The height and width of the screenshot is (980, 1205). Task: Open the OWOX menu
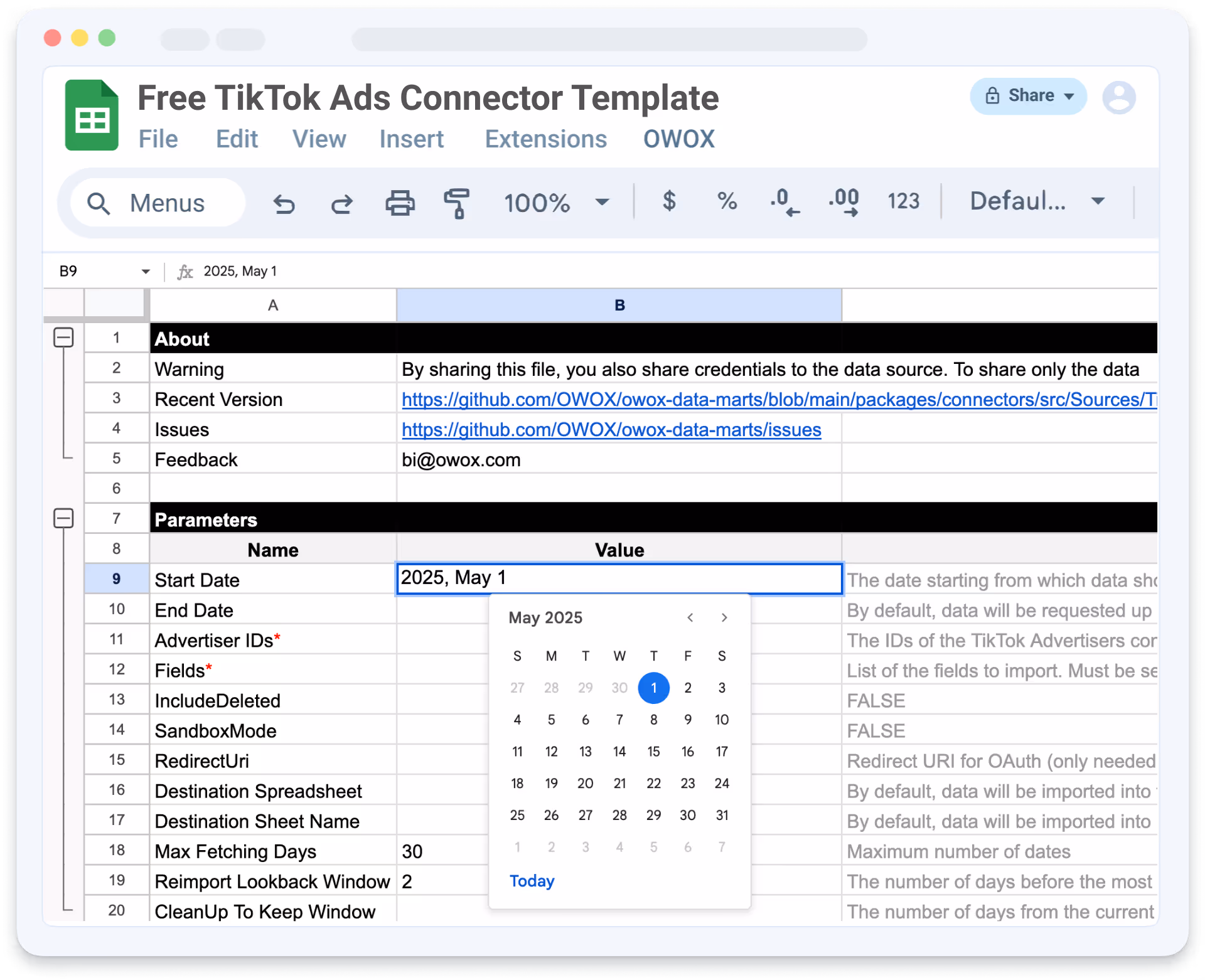click(678, 139)
